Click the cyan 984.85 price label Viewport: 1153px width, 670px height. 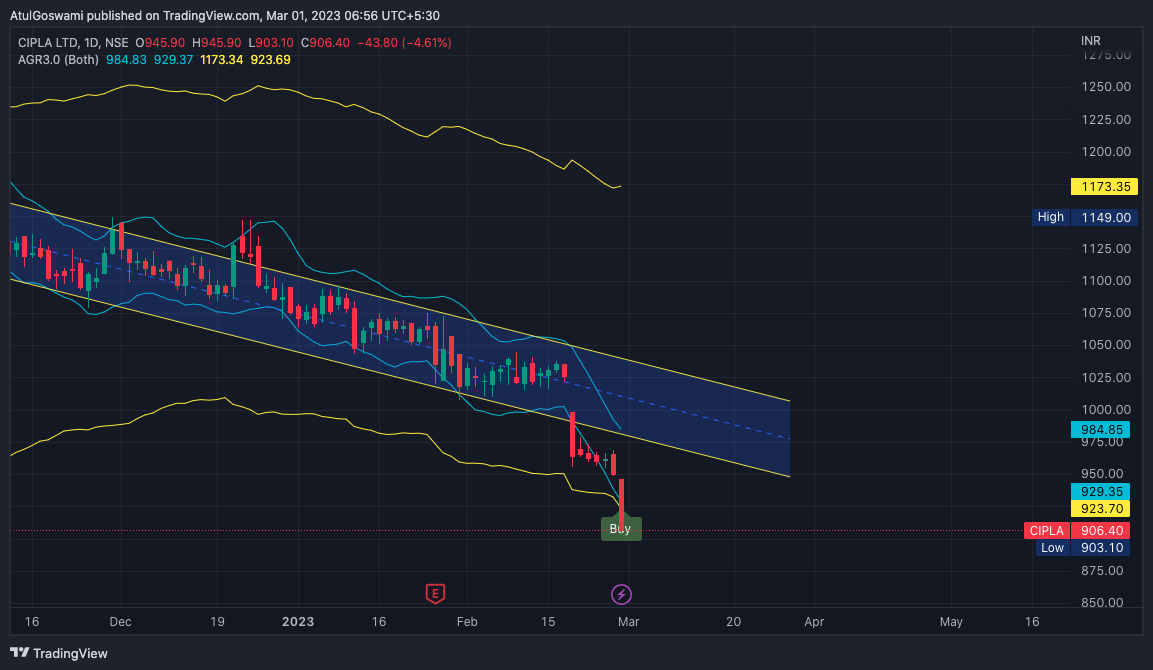click(x=1100, y=430)
